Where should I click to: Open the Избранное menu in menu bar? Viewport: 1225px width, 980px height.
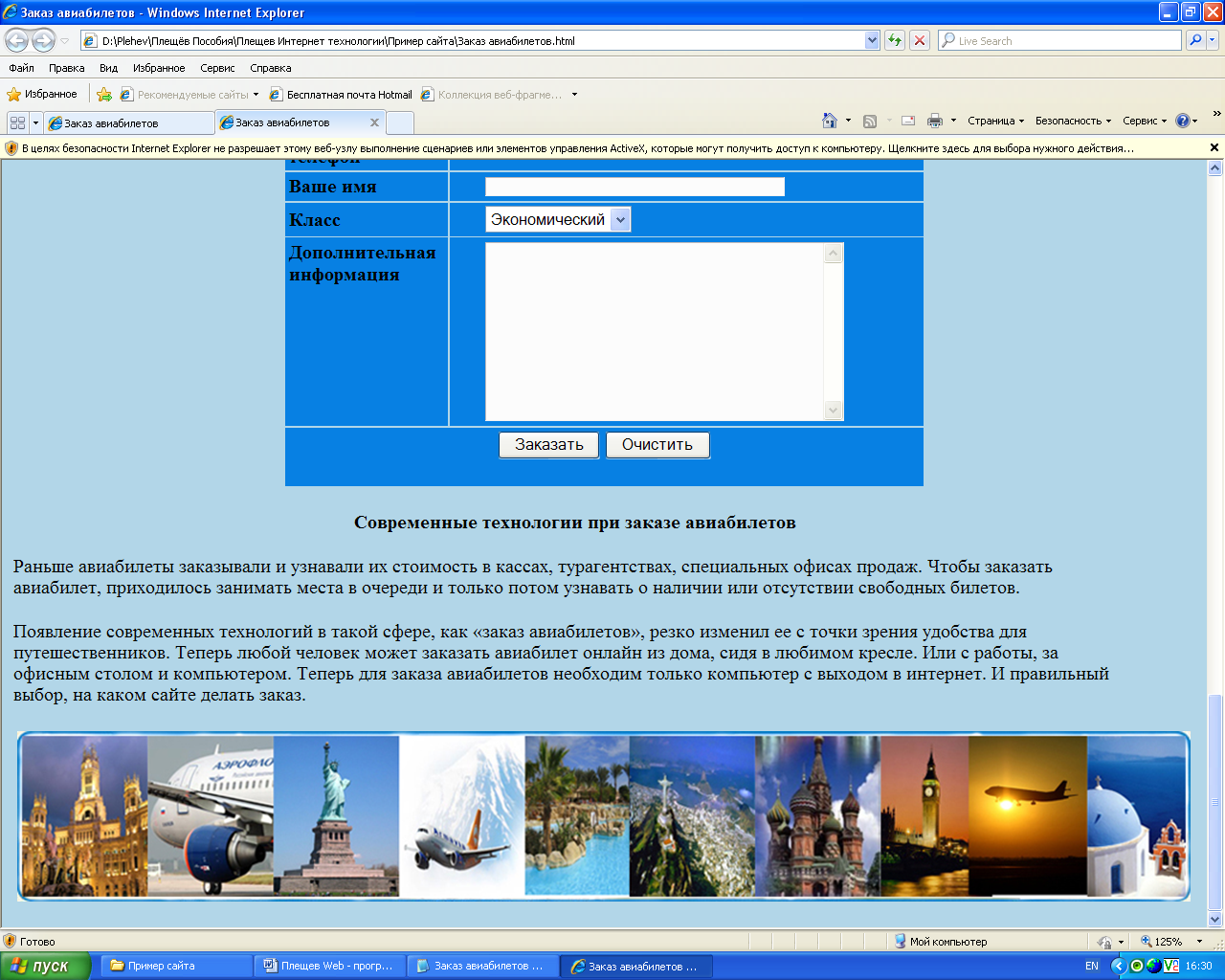(x=159, y=68)
